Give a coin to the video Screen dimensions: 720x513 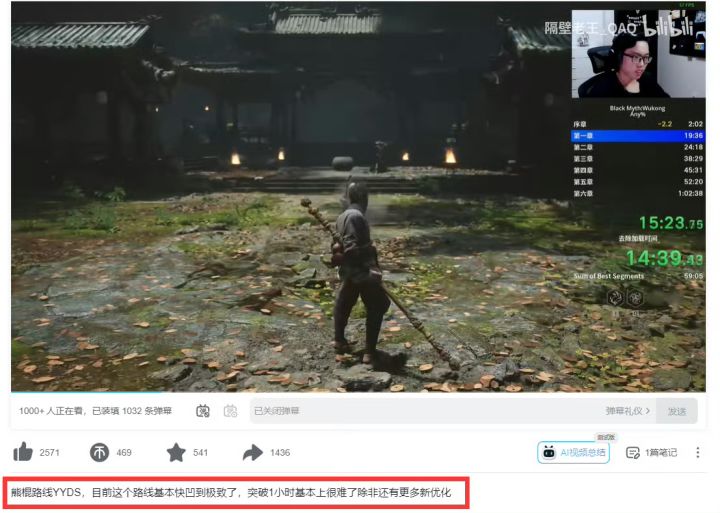[x=99, y=452]
